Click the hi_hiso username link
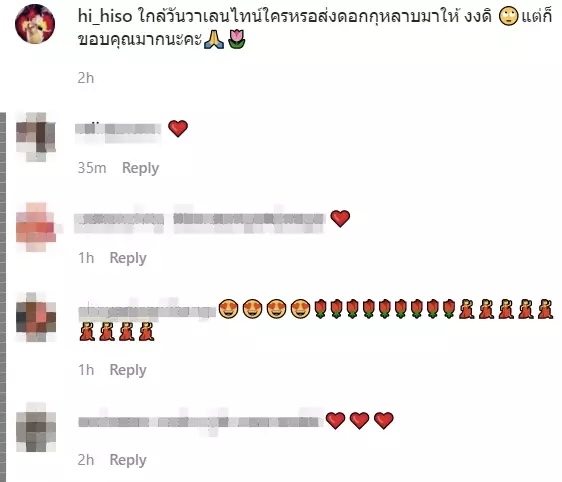 click(x=105, y=16)
